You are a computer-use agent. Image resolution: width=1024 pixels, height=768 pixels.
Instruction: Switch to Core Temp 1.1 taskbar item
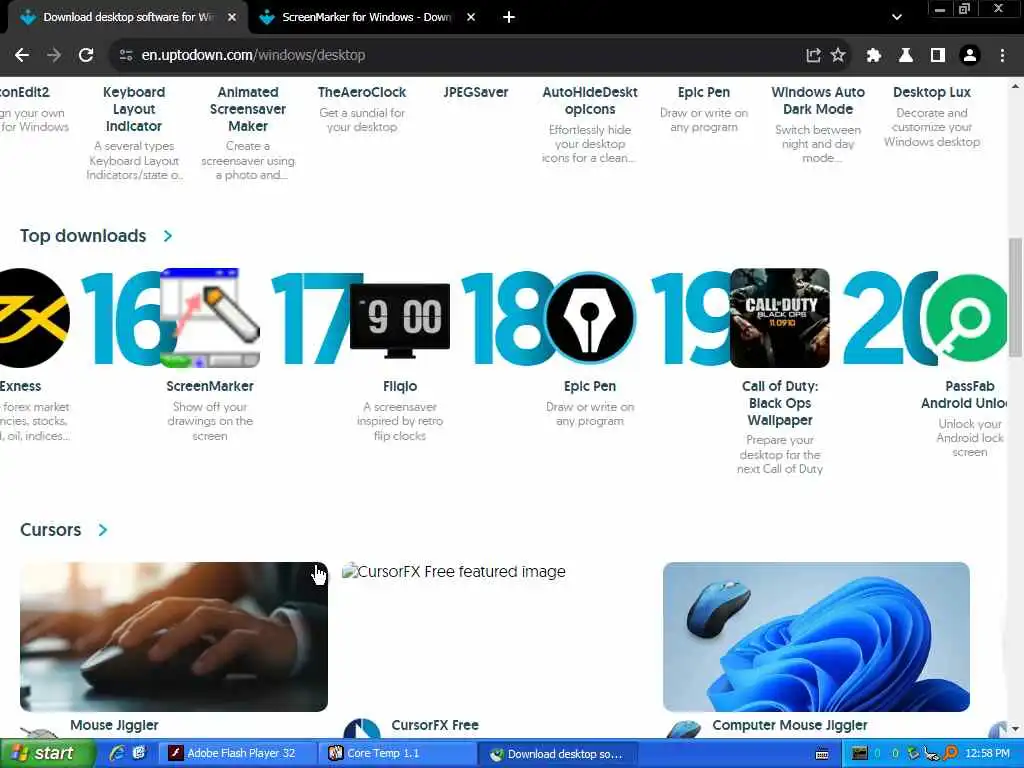[x=396, y=754]
